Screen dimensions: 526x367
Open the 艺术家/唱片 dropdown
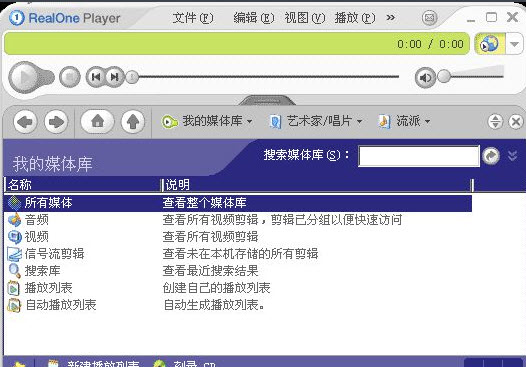pos(316,121)
